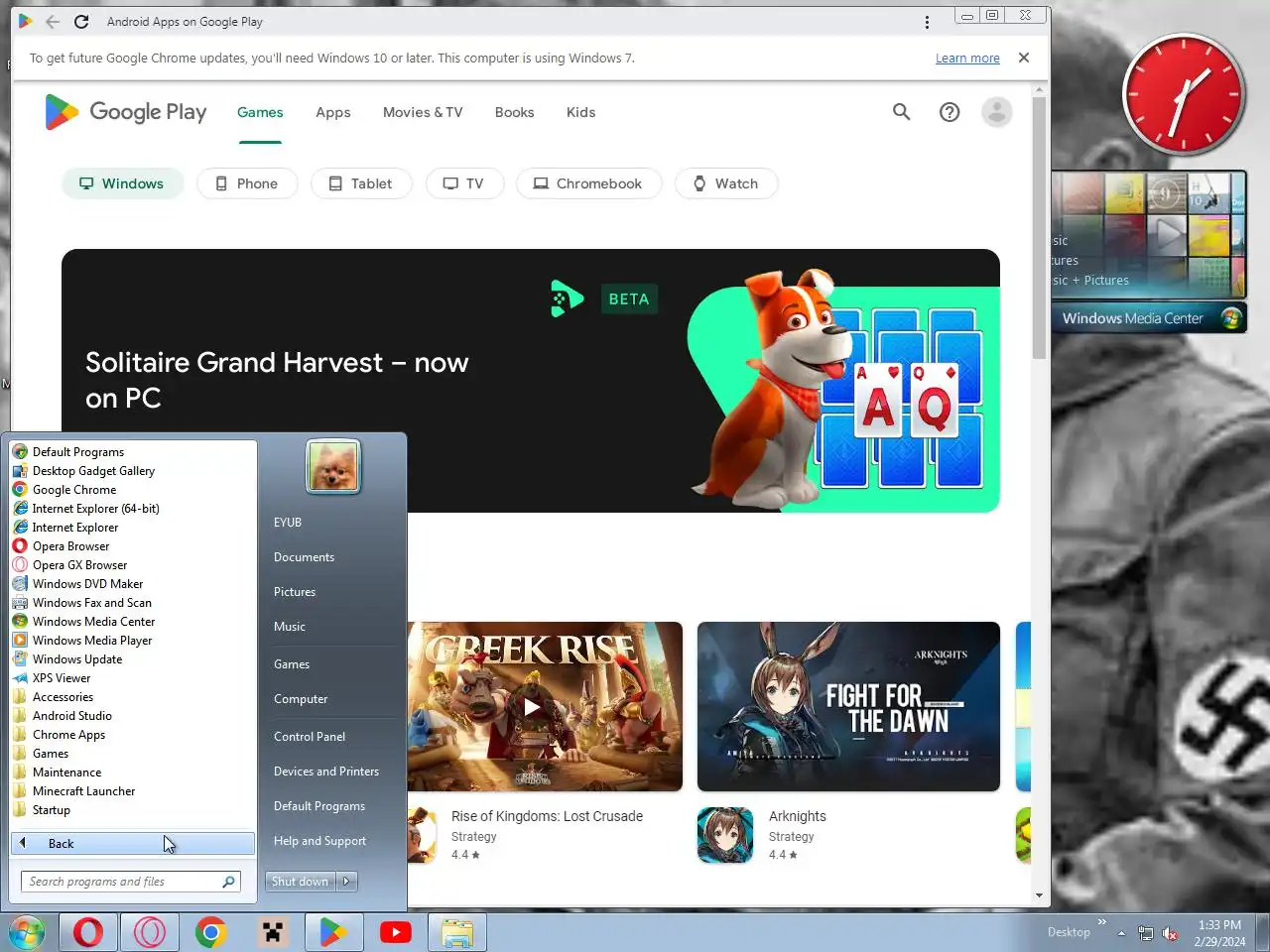Open the Google Play help icon
This screenshot has height=952, width=1270.
coord(950,112)
